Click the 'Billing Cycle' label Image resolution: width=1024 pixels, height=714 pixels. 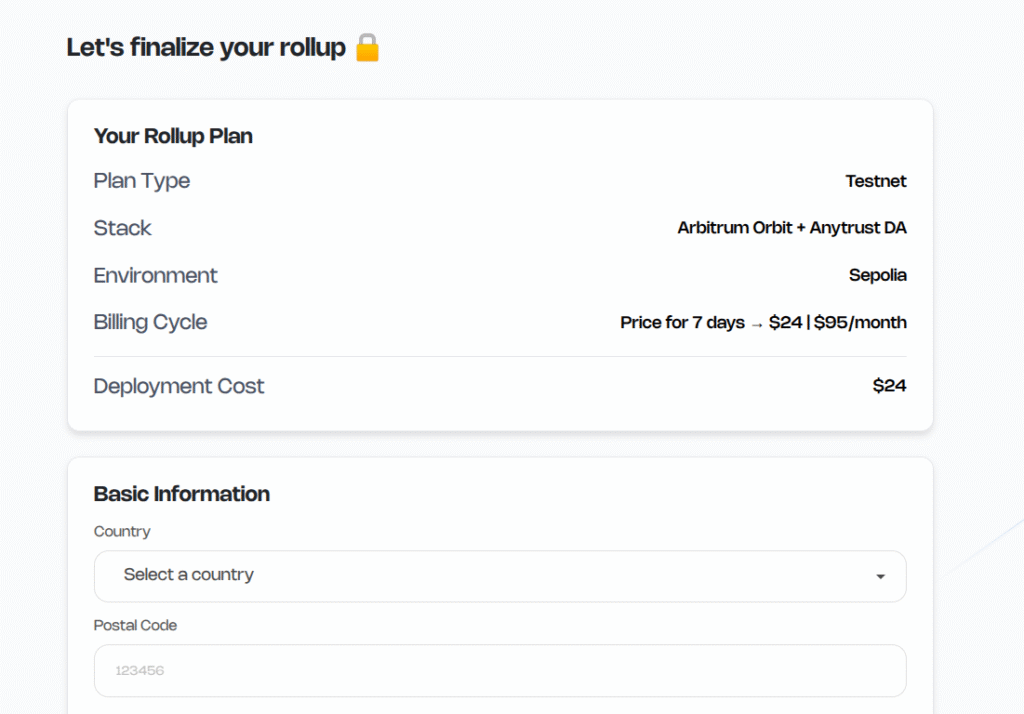pyautogui.click(x=150, y=322)
